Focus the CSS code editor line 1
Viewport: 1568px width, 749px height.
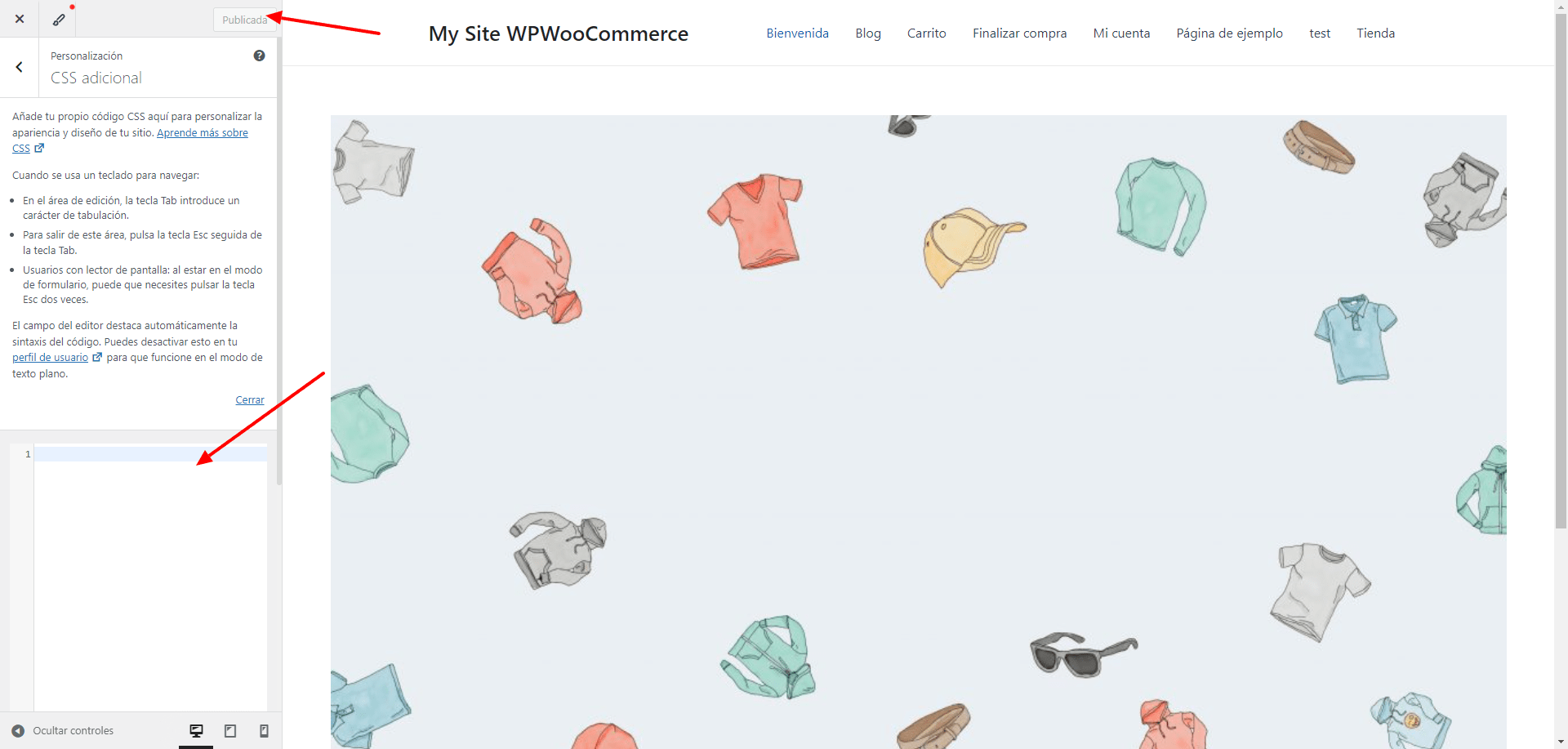point(150,454)
